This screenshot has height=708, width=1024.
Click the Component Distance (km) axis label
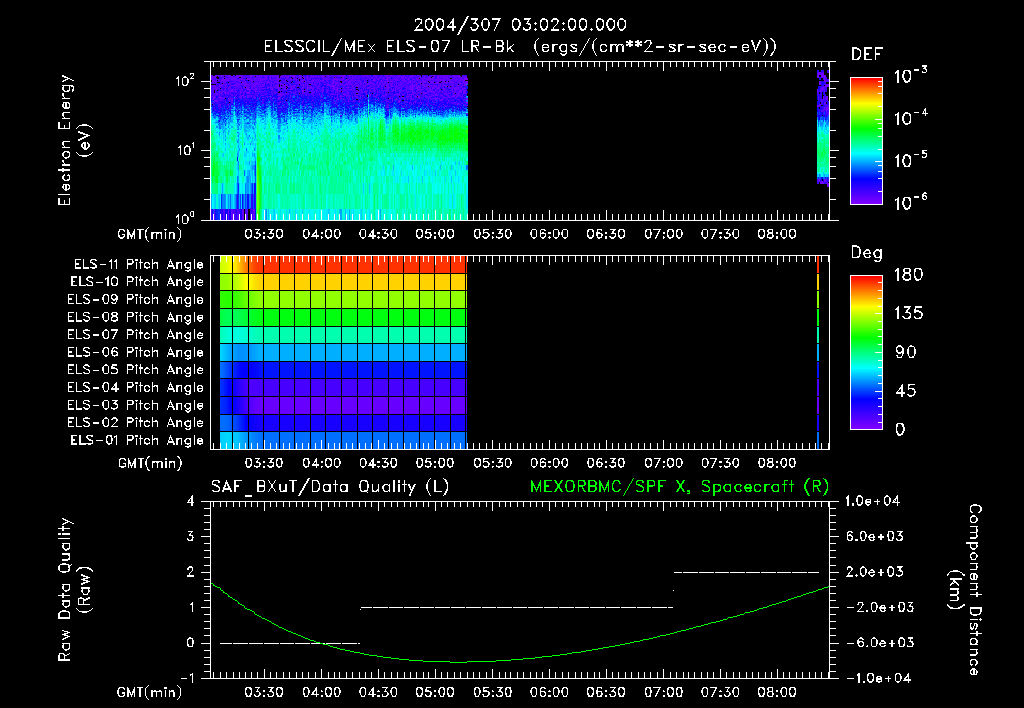965,590
